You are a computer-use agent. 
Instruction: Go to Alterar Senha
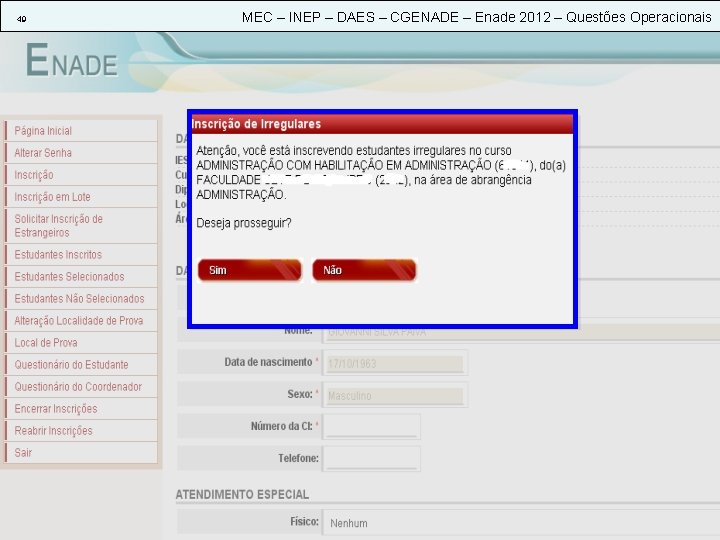point(43,153)
